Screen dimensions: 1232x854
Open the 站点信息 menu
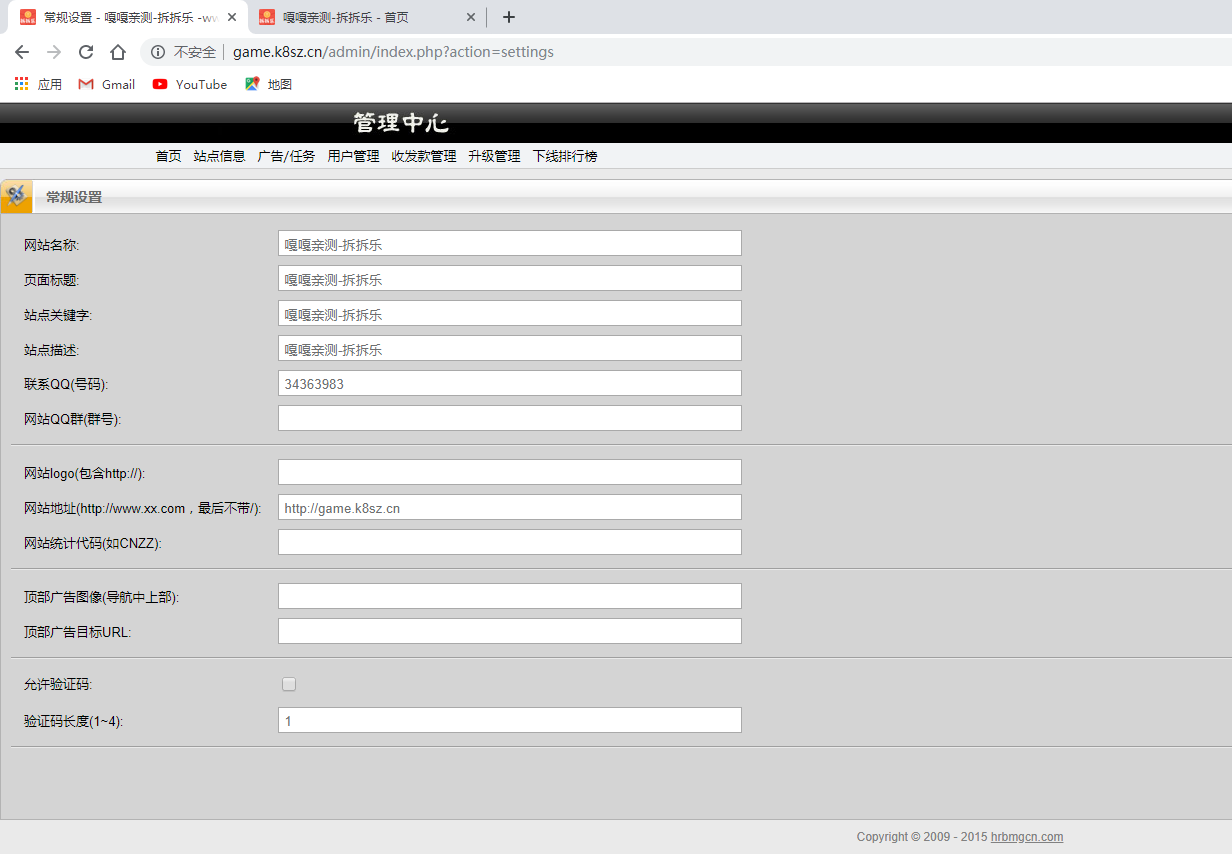pos(219,156)
